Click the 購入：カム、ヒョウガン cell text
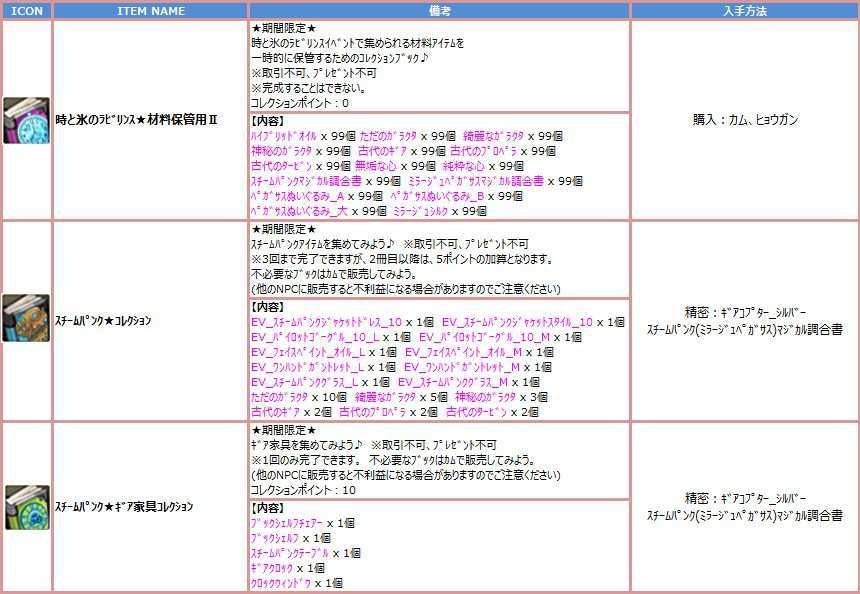 coord(745,120)
